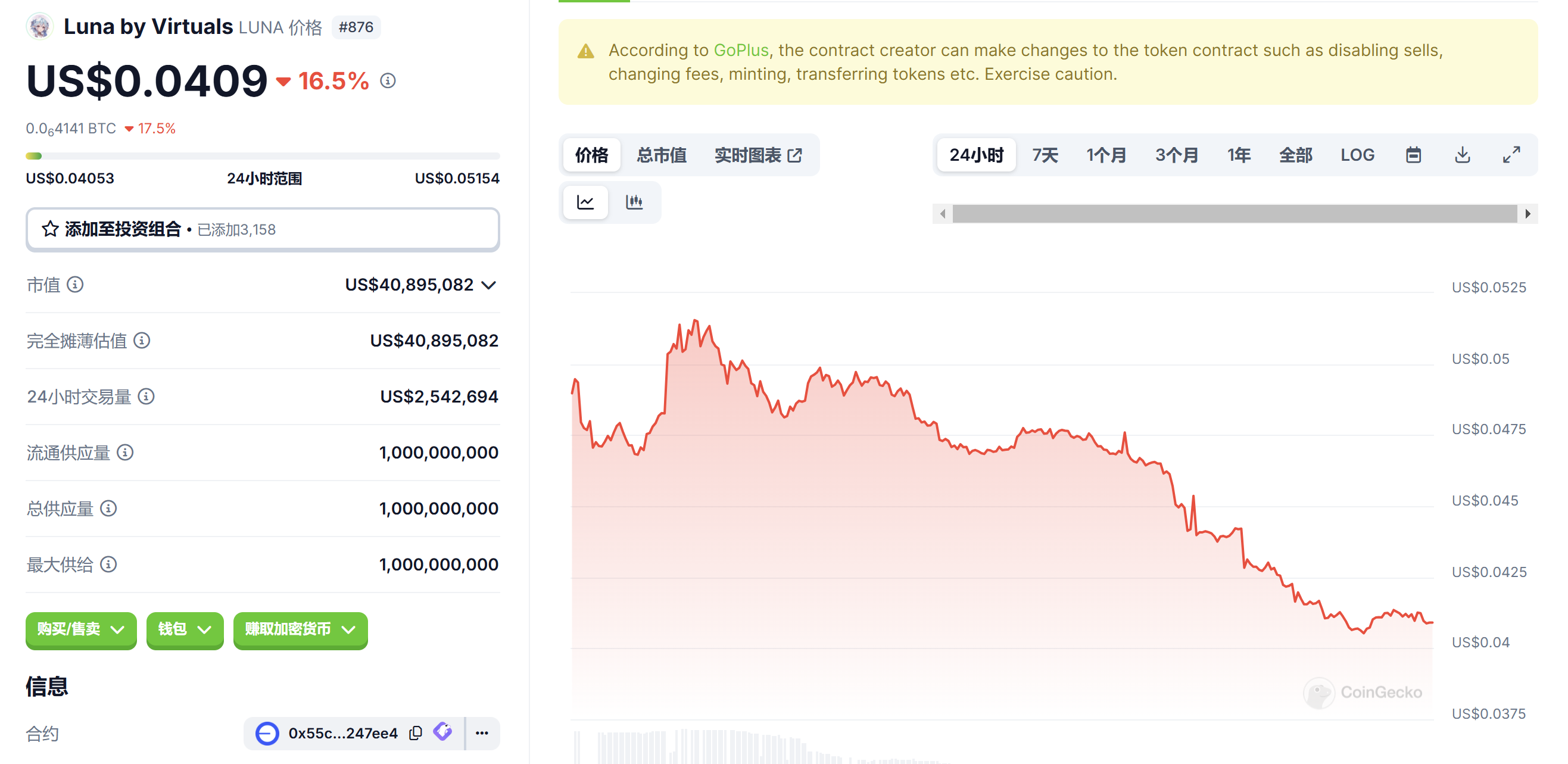This screenshot has width=1568, height=764.
Task: Click the Luna by Virtuals coin avatar
Action: [x=39, y=27]
